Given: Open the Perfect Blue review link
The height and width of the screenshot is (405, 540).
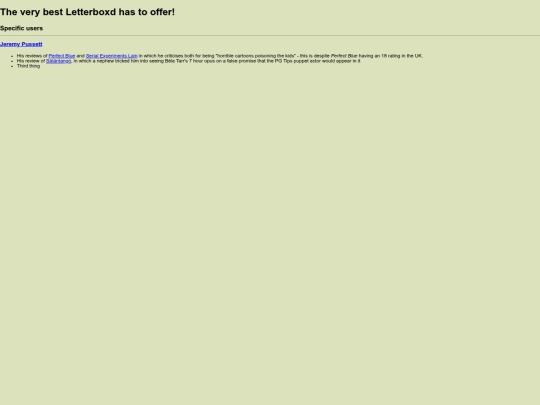Looking at the screenshot, I should [62, 56].
